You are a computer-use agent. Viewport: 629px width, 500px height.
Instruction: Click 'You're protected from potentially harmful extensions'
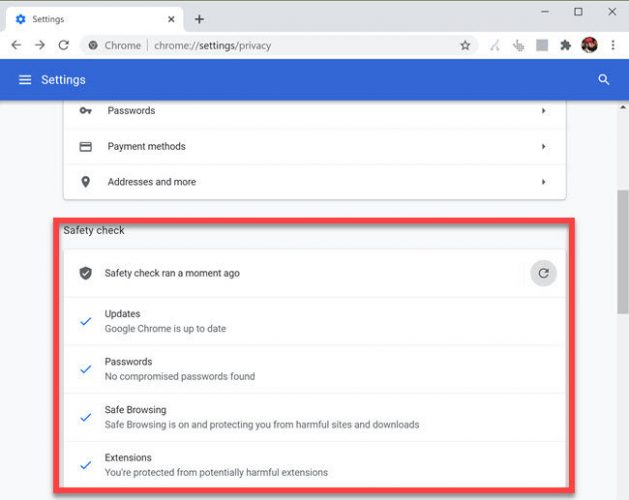tap(216, 472)
